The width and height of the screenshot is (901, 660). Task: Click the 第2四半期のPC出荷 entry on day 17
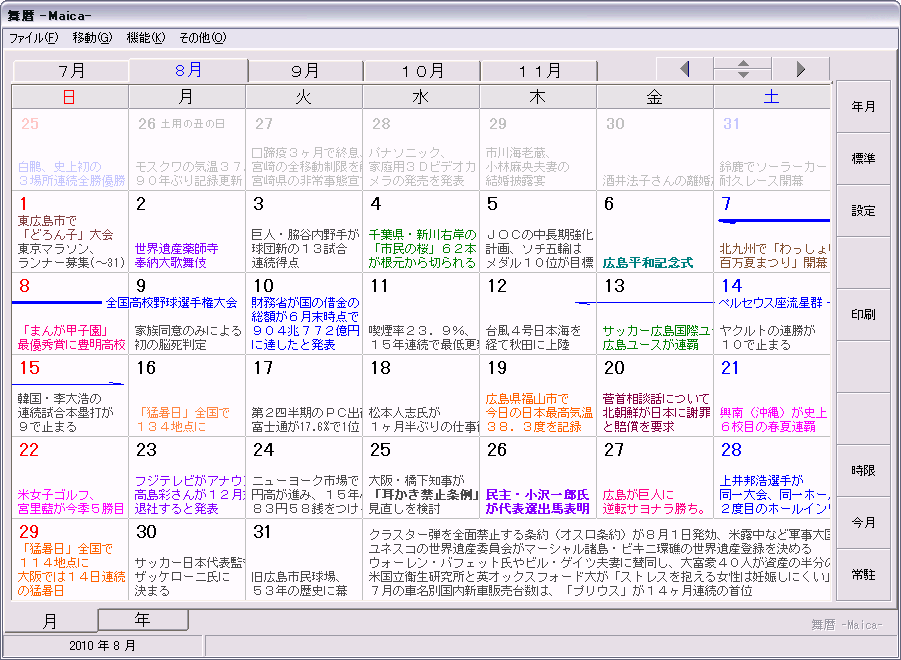click(306, 419)
